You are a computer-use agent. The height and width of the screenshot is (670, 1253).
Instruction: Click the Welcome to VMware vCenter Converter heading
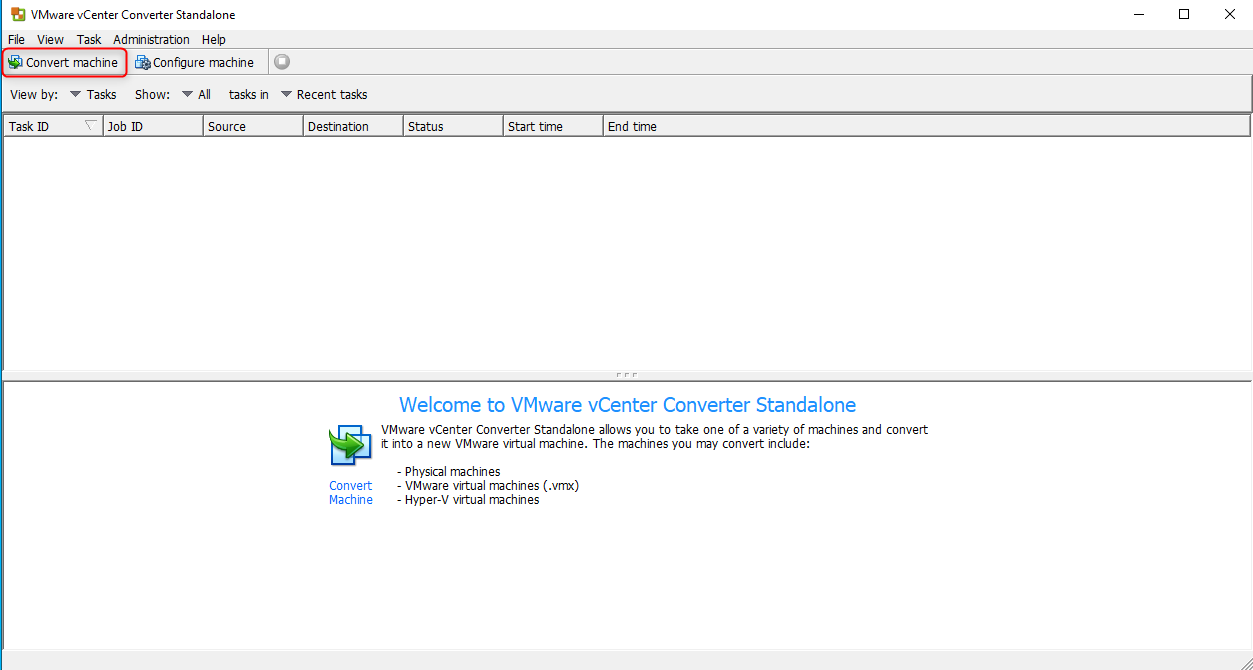pyautogui.click(x=627, y=405)
